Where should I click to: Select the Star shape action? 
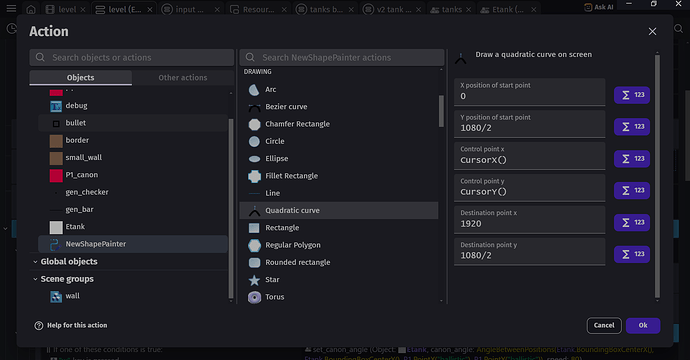coord(339,279)
